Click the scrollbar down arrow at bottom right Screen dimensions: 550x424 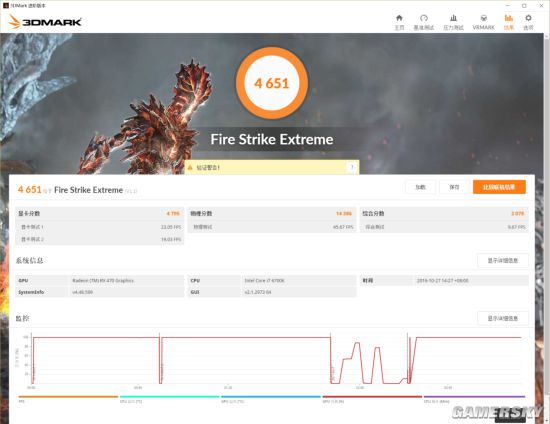(546, 421)
